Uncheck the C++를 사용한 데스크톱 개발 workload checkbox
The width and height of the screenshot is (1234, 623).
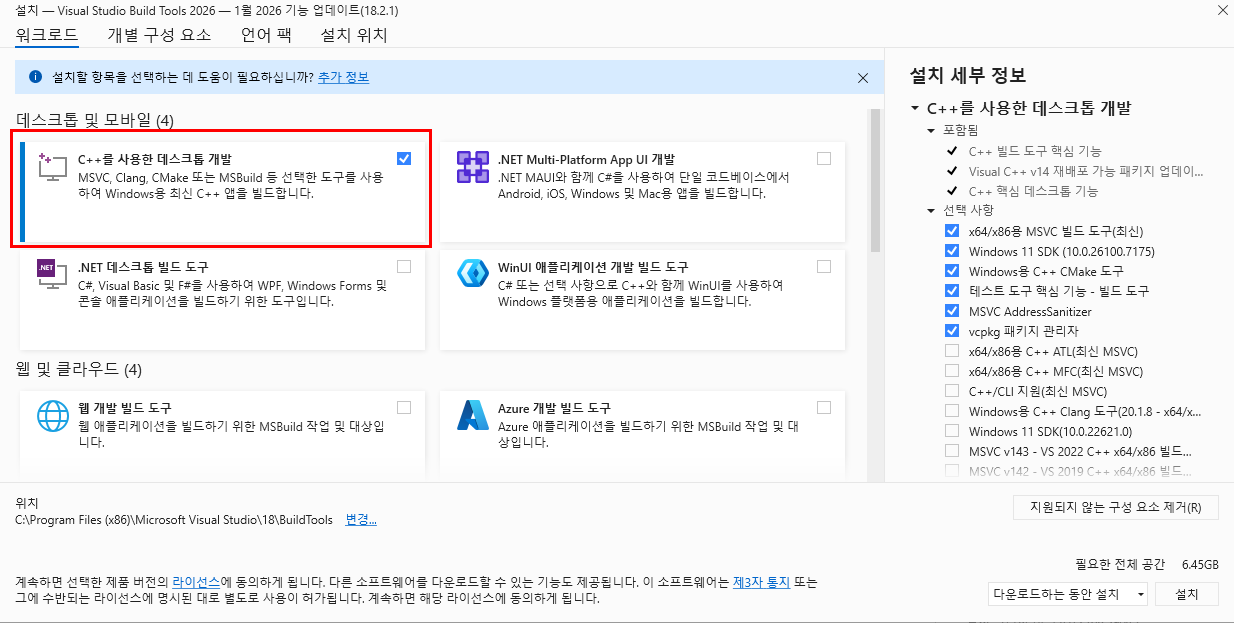[x=403, y=158]
